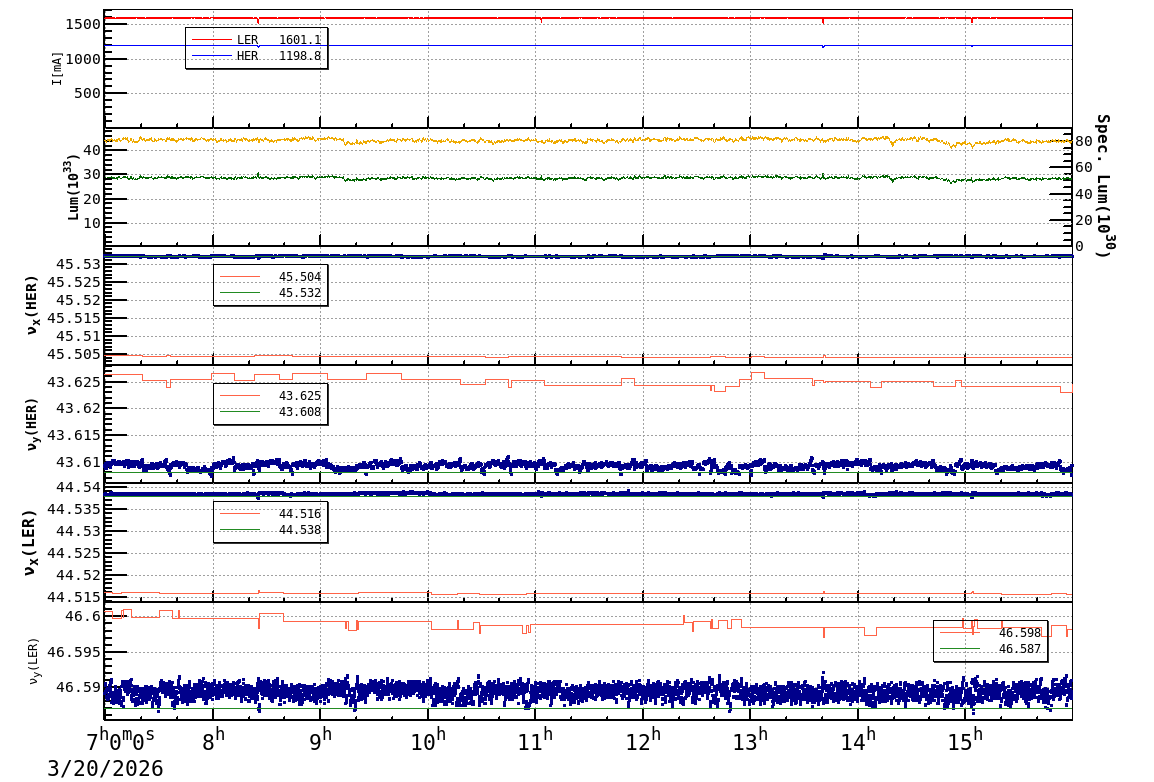Select the 13h time axis tick
Screen dimensions: 1154x782
tap(751, 742)
